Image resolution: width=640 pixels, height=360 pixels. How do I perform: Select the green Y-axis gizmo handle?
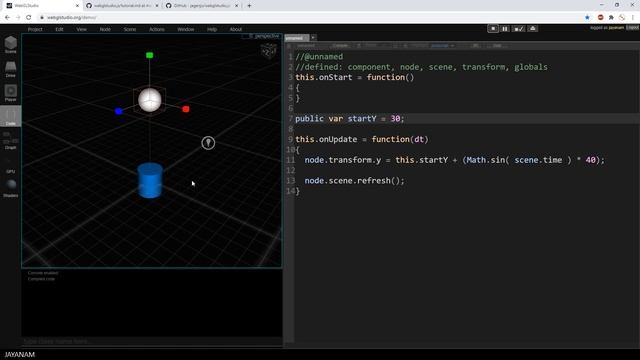tap(149, 55)
